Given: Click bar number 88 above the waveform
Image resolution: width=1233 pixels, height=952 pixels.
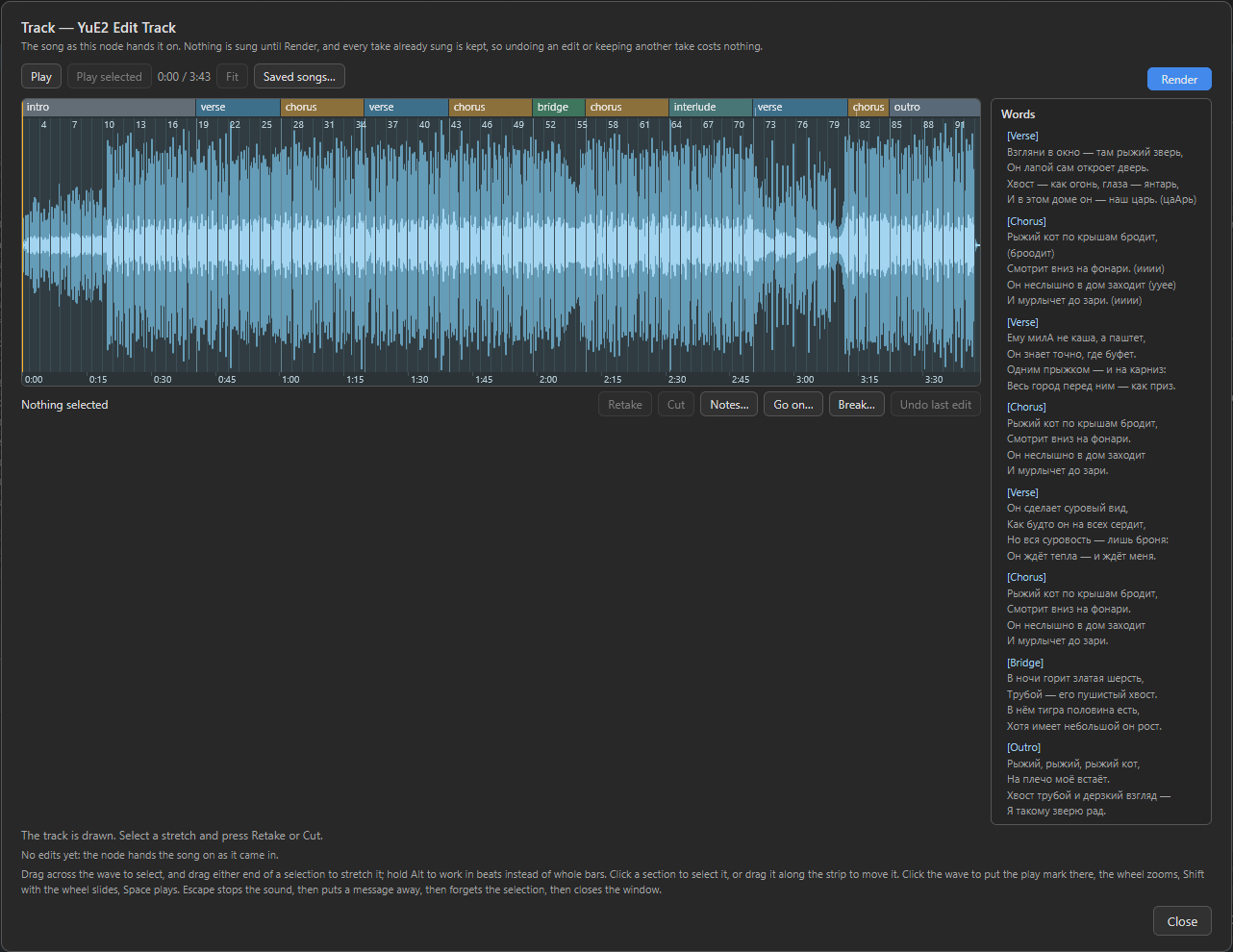Looking at the screenshot, I should click(928, 125).
